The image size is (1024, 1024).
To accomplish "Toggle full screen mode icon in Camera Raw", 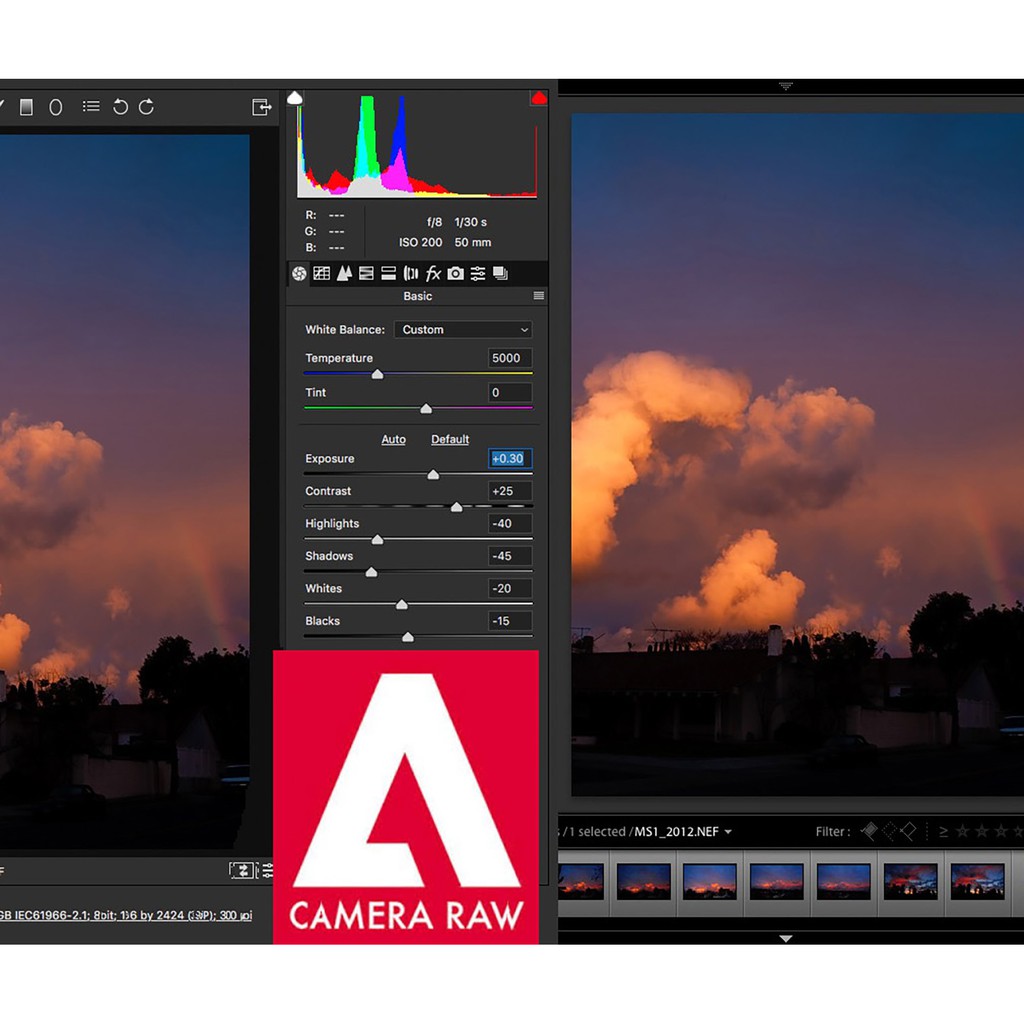I will 261,106.
